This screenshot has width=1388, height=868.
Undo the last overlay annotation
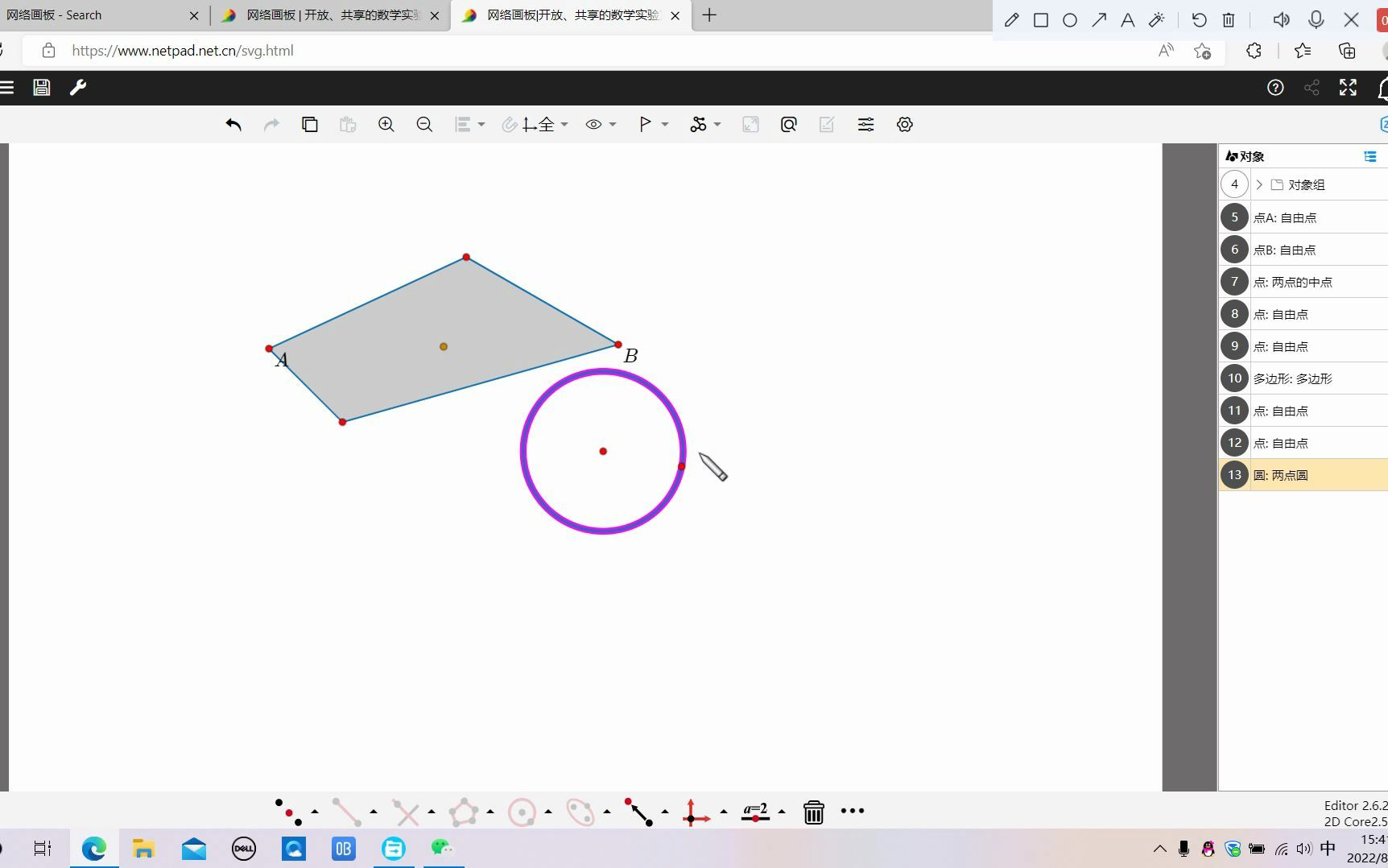(1199, 20)
